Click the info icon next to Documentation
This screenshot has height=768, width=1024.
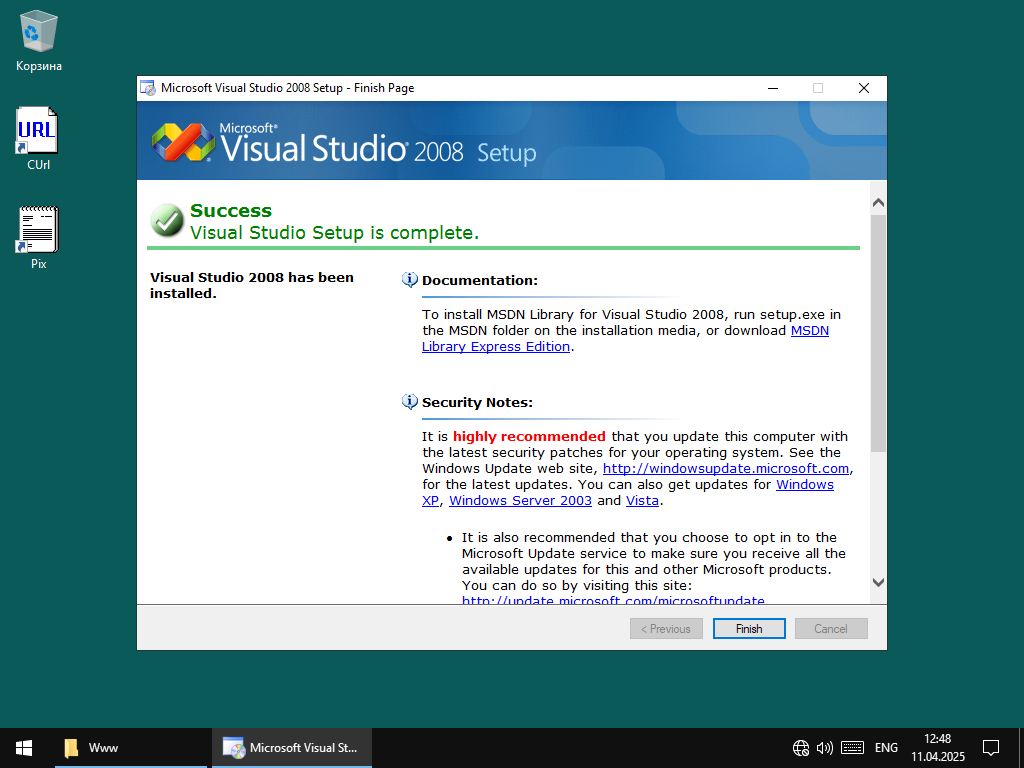[x=409, y=280]
